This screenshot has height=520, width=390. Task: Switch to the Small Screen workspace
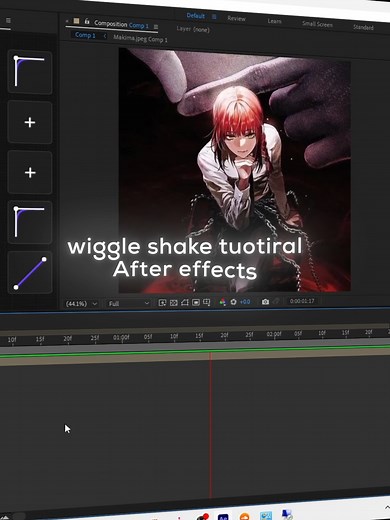point(317,24)
